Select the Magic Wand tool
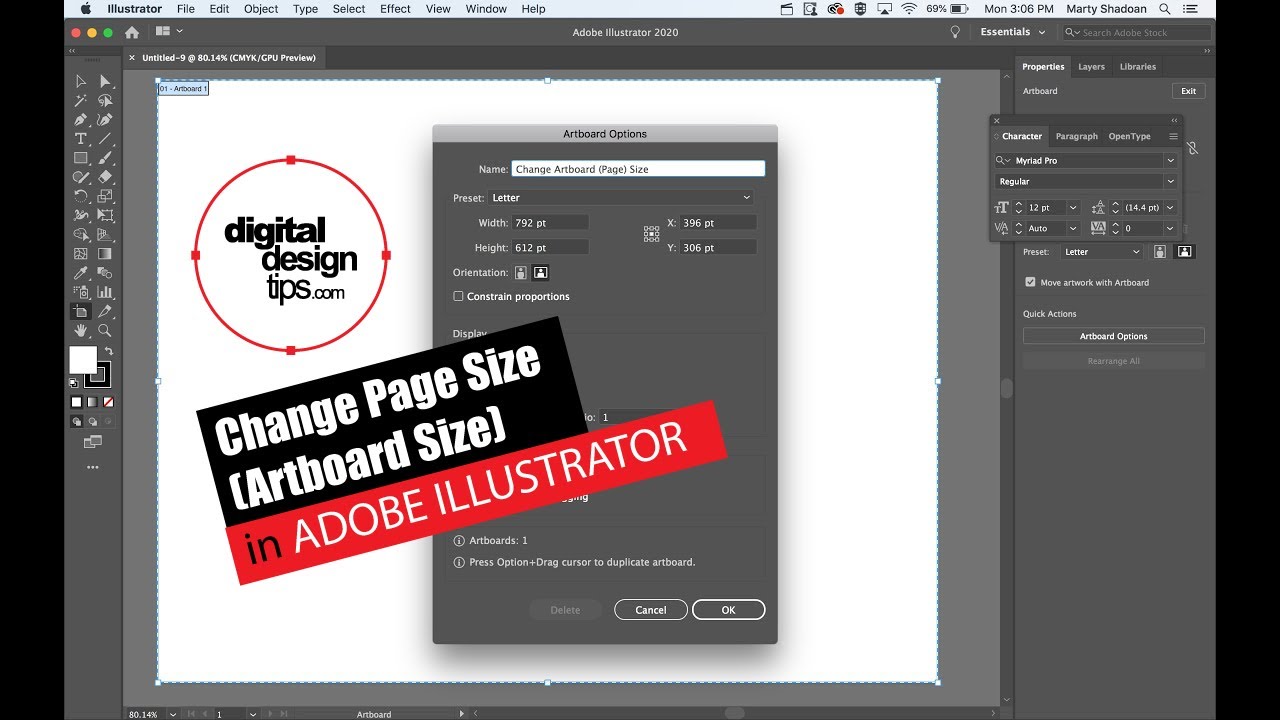This screenshot has width=1280, height=720. point(81,100)
